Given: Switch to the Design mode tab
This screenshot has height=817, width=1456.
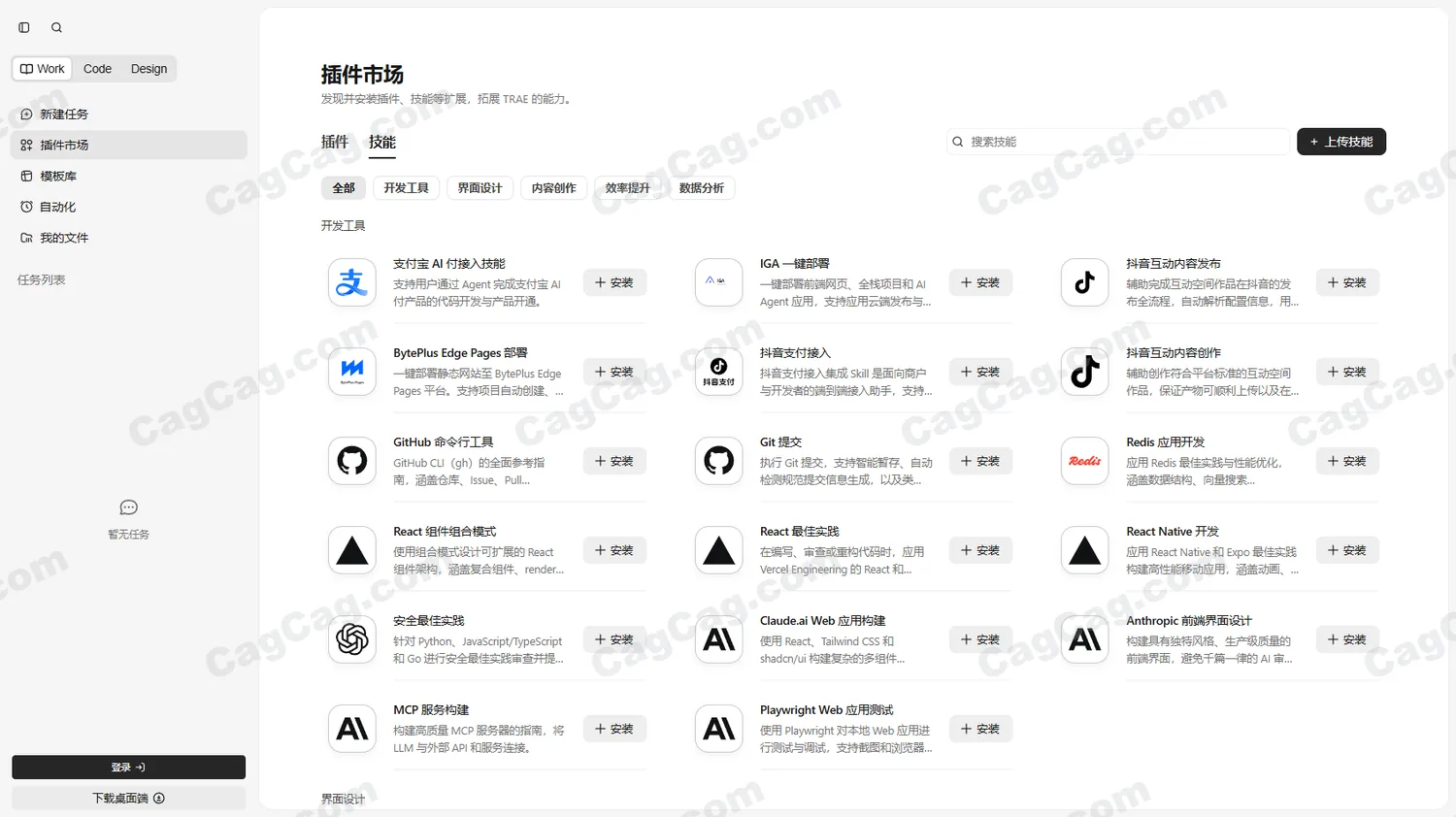Looking at the screenshot, I should point(149,69).
